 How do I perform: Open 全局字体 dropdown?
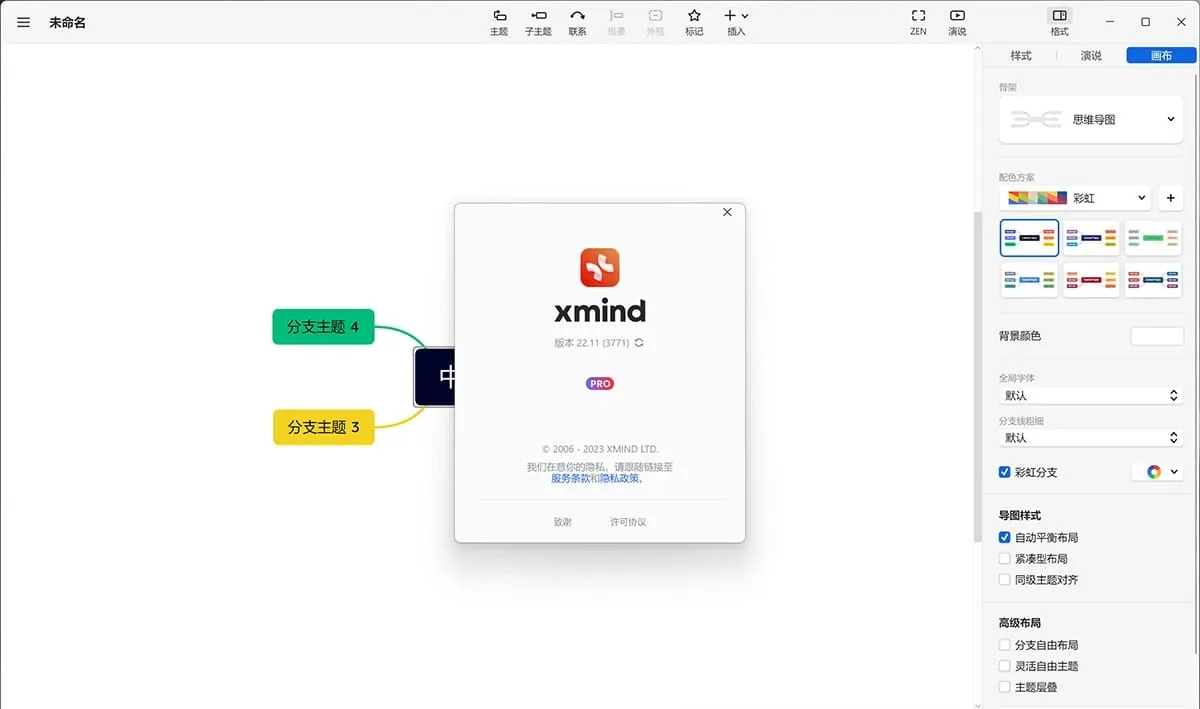point(1091,396)
